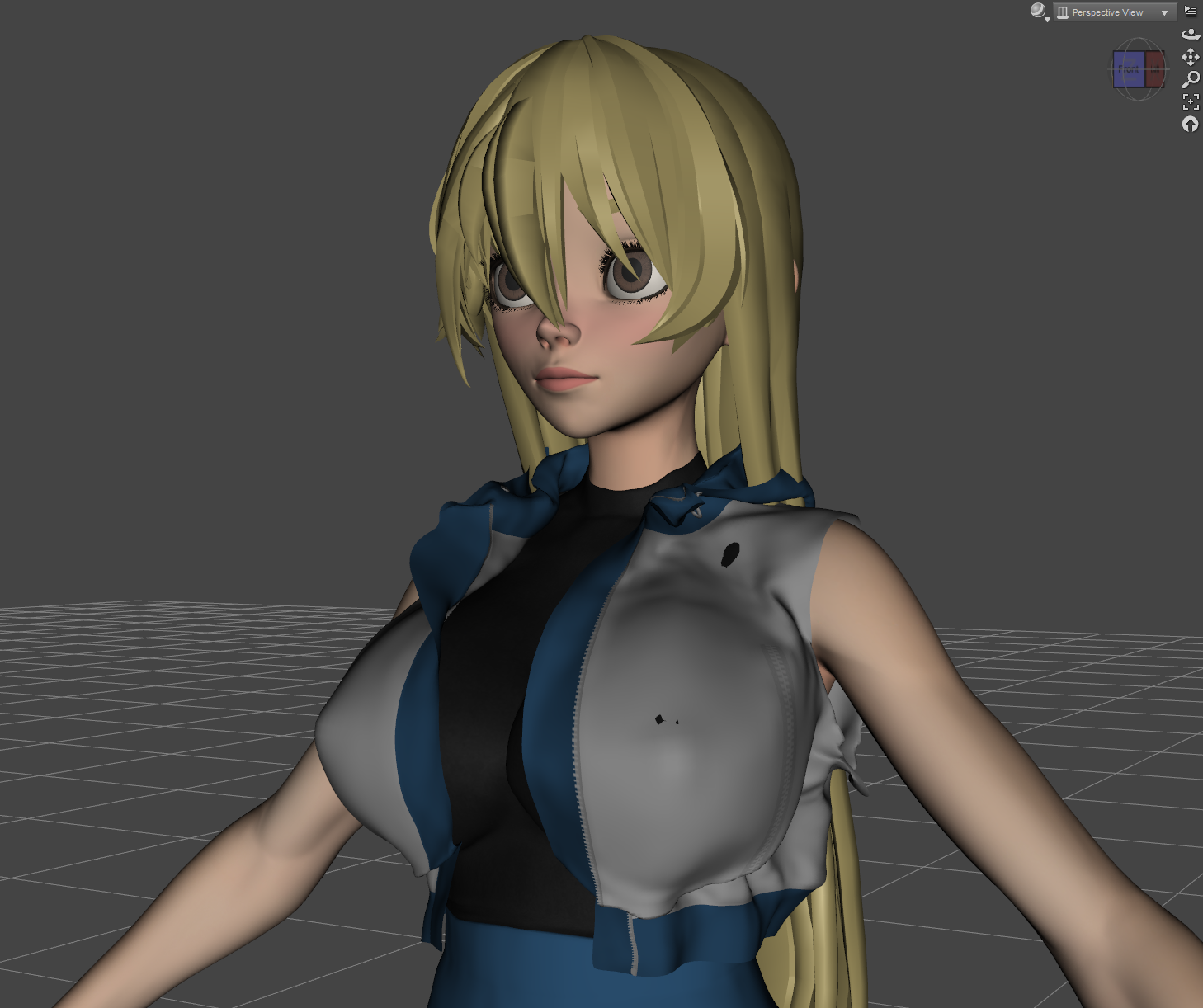Select the orbit camera control
The width and height of the screenshot is (1203, 1008).
click(1191, 35)
